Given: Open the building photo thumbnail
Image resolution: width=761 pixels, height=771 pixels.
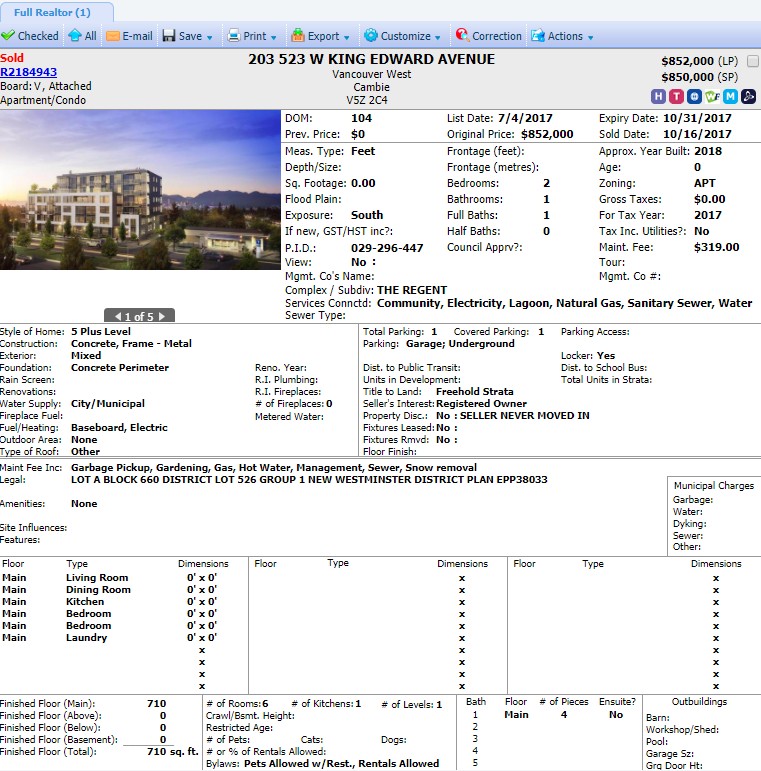Looking at the screenshot, I should (140, 190).
